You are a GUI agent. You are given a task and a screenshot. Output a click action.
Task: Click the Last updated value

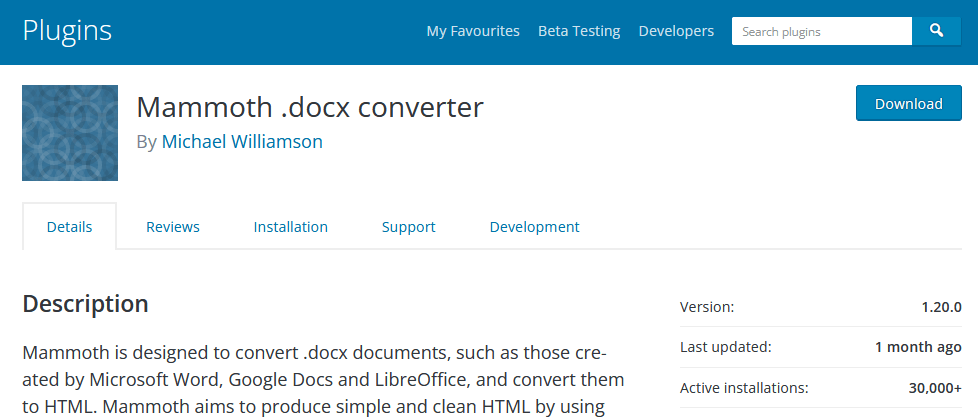(918, 347)
